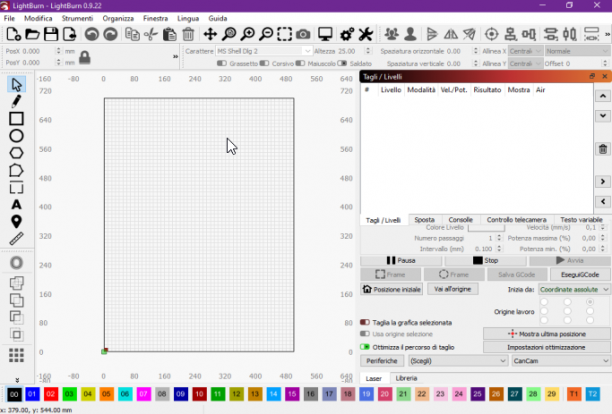Screen dimensions: 612x414
Task: Open the (Scegli) port dropdown
Action: point(457,361)
